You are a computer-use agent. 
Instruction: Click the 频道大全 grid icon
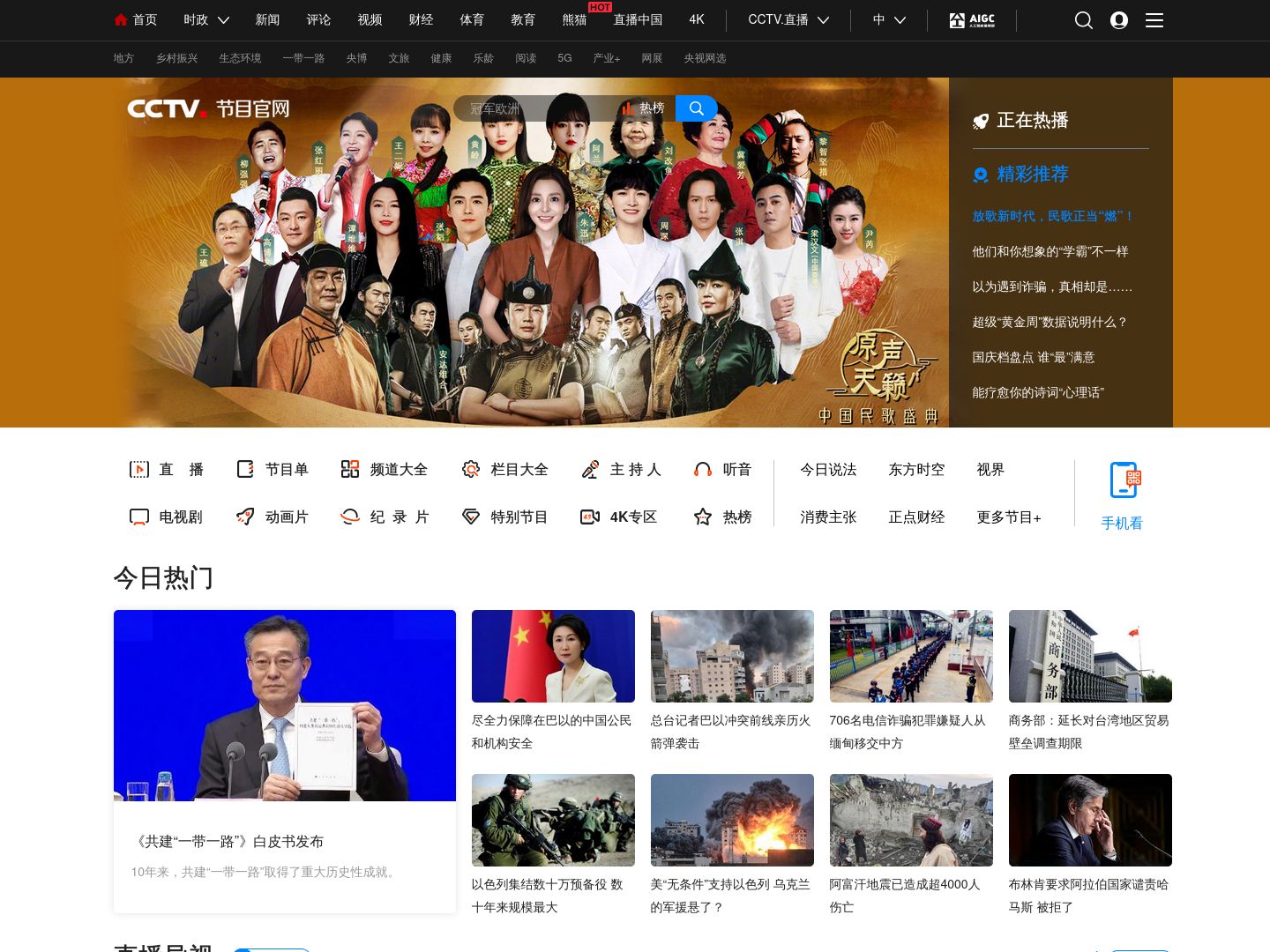(350, 470)
